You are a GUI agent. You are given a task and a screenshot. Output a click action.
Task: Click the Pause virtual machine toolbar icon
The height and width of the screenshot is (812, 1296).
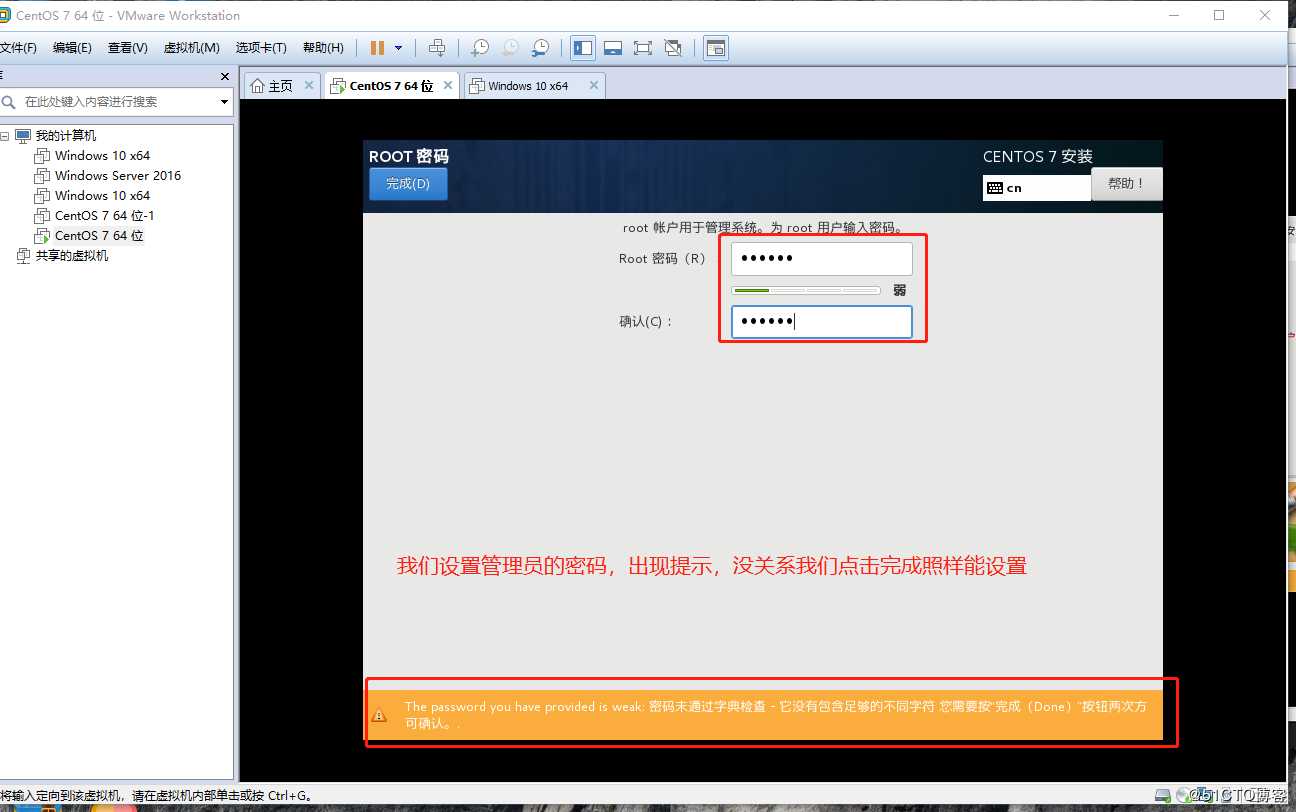377,48
